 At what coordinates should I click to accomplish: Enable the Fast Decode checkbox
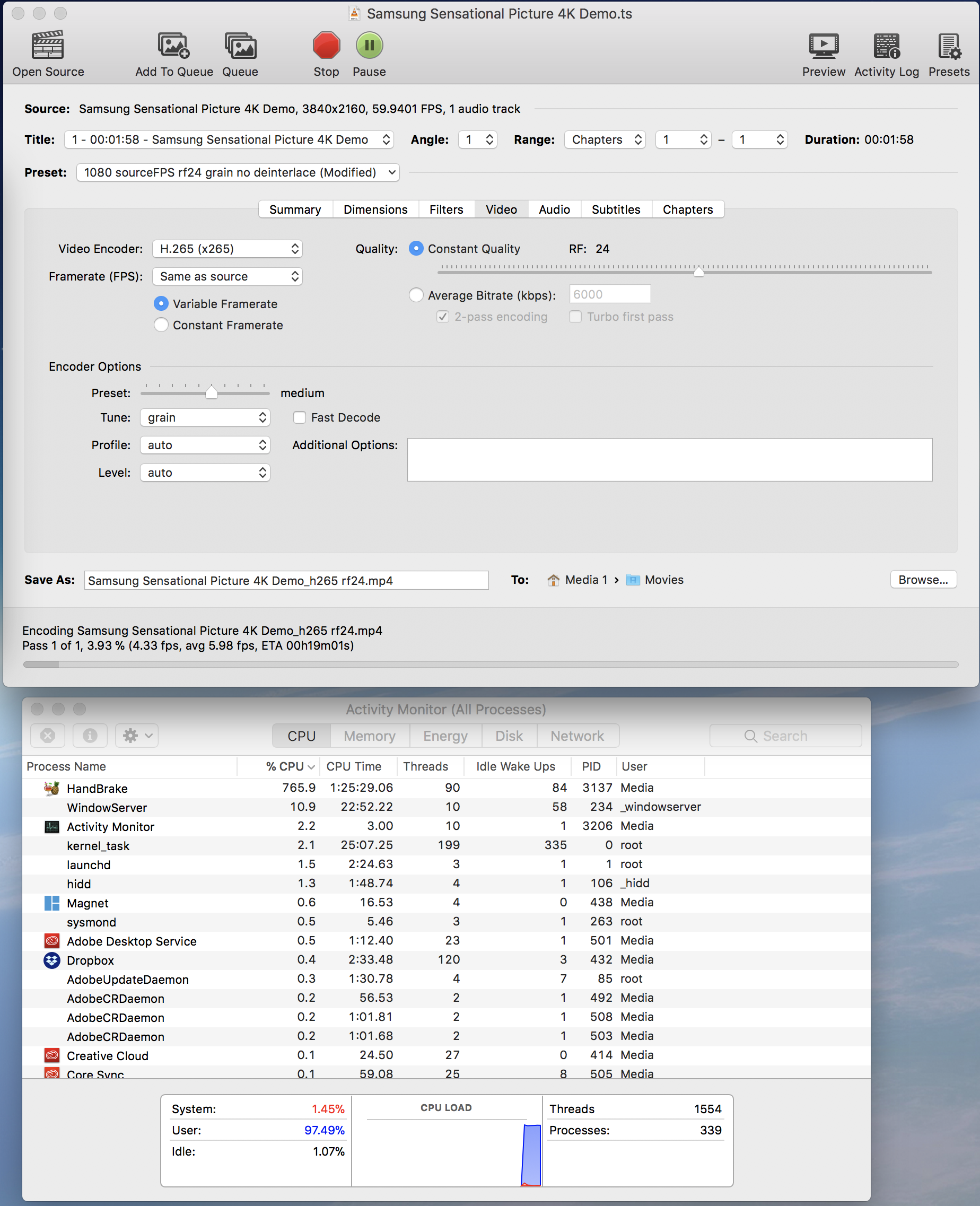coord(299,417)
